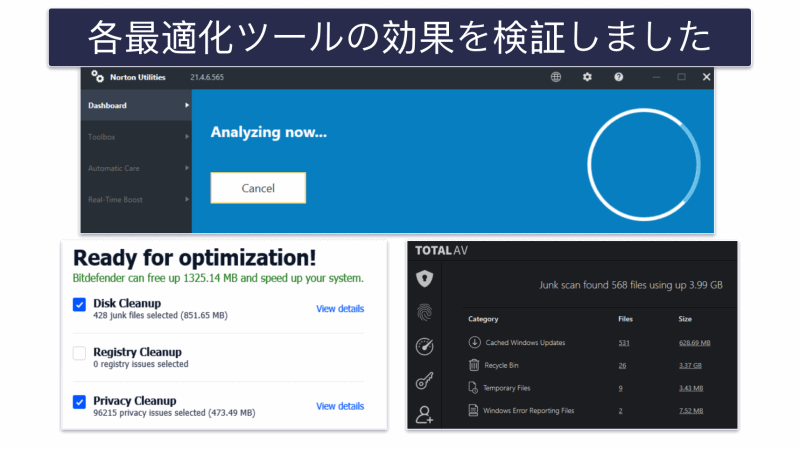Open Real-Time Boost sidebar item
Screen dimensions: 800x449
(136, 199)
